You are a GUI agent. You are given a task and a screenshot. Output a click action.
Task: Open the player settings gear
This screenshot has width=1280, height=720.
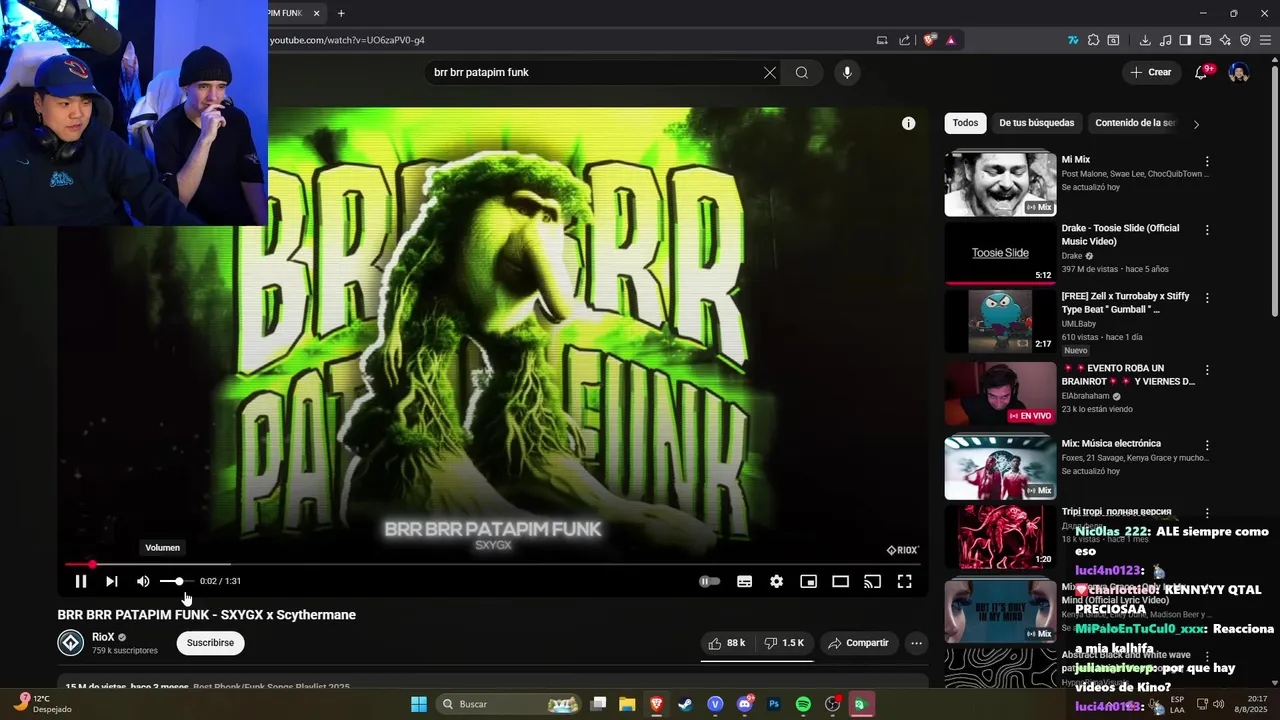(776, 581)
